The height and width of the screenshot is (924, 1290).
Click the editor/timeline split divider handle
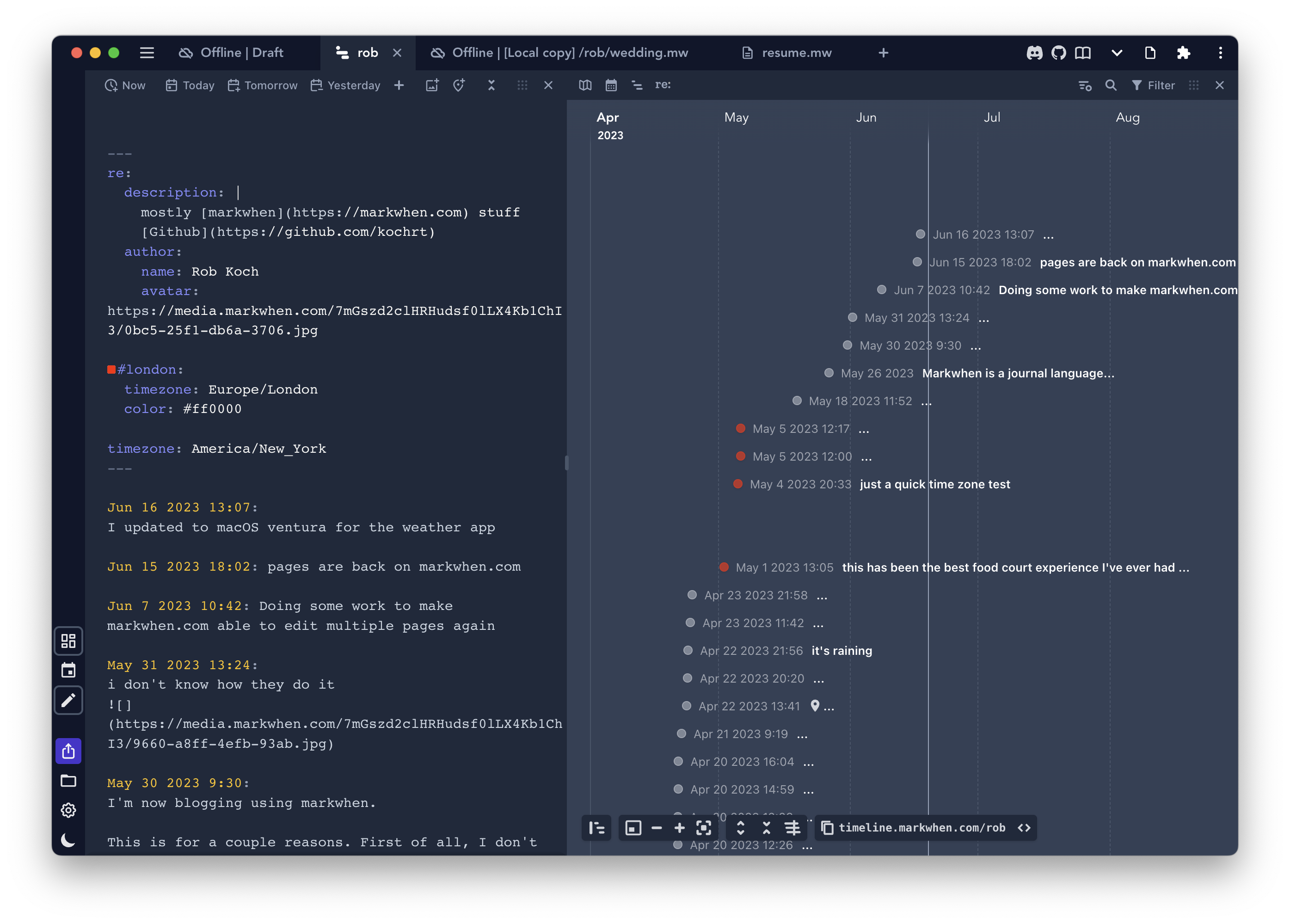pos(566,462)
